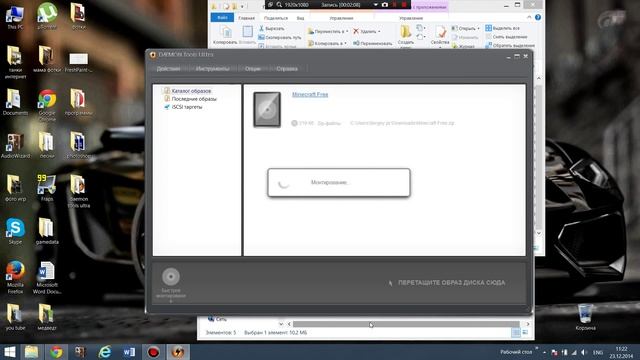
Task: Open the uTorrent desktop icon
Action: click(x=47, y=16)
